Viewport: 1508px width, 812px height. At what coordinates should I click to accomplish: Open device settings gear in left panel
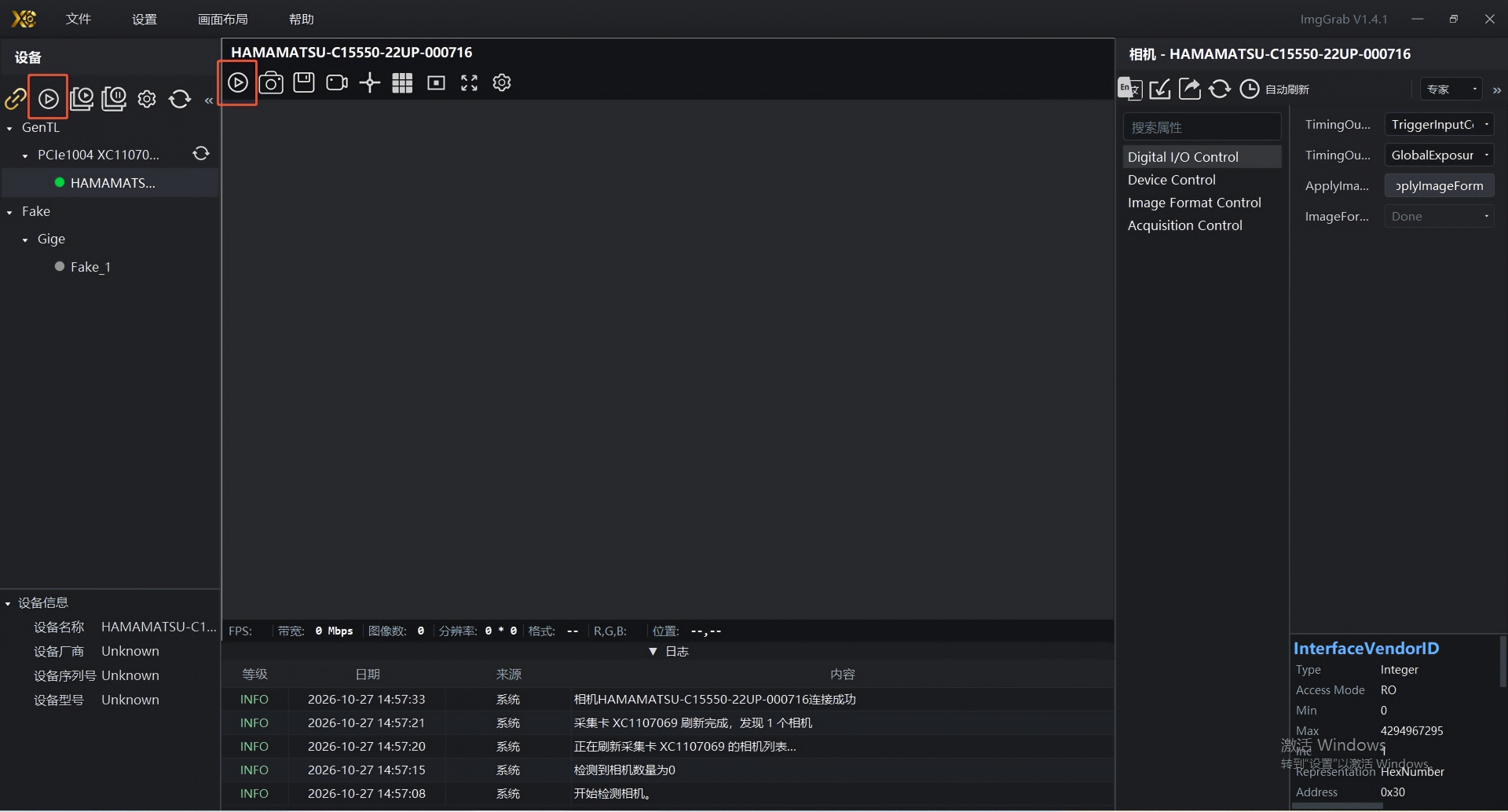(147, 99)
